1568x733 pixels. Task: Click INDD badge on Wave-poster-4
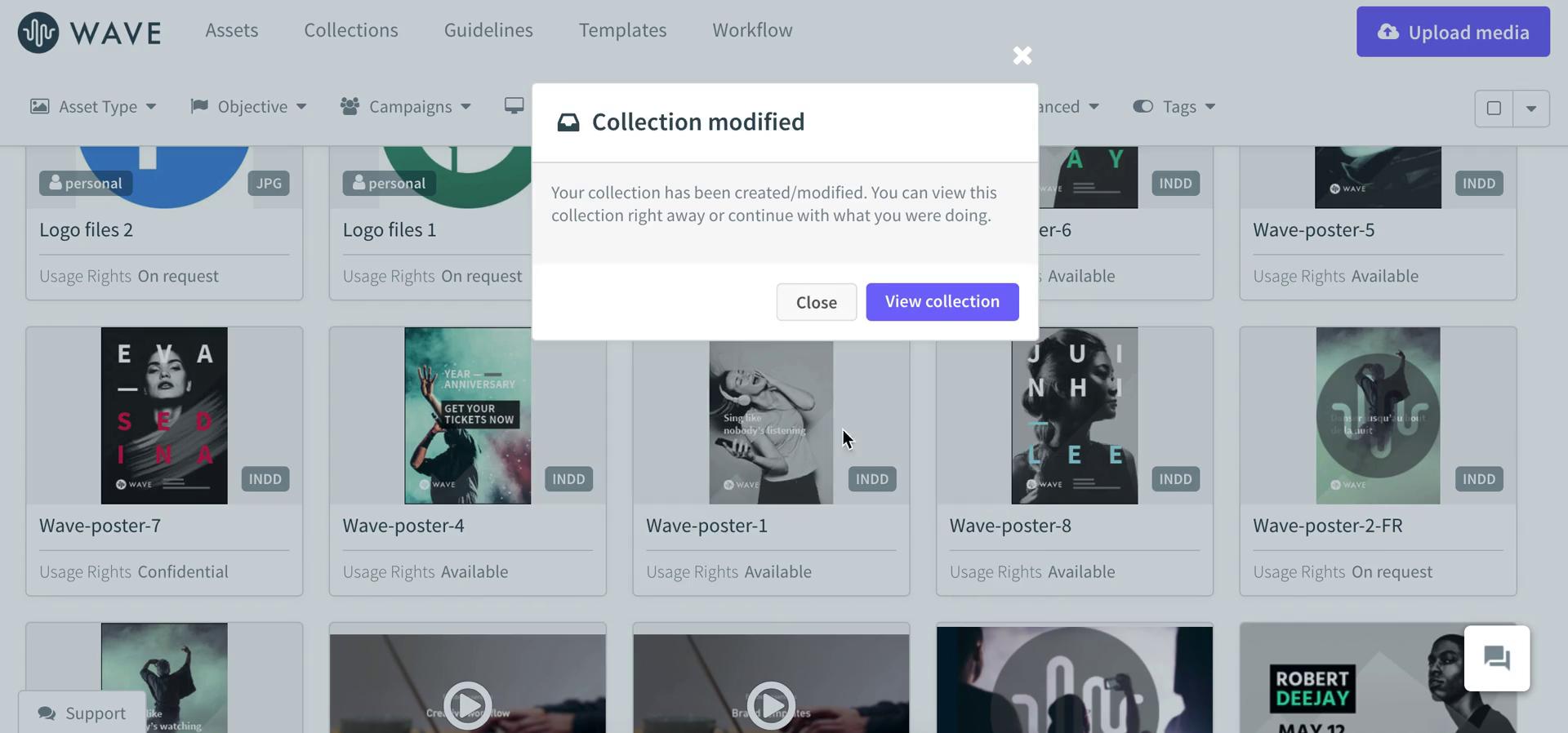click(568, 479)
